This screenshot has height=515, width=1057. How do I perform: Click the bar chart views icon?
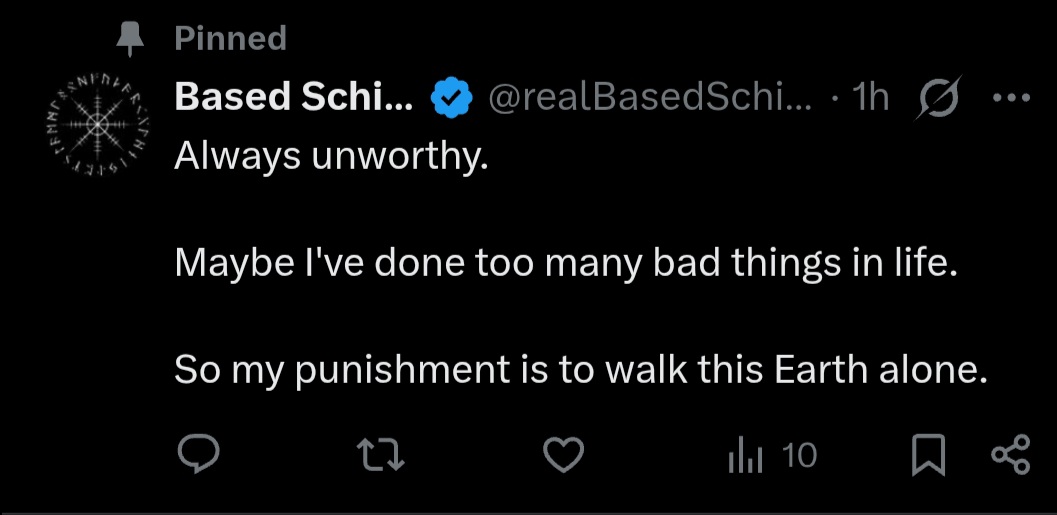pyautogui.click(x=745, y=457)
